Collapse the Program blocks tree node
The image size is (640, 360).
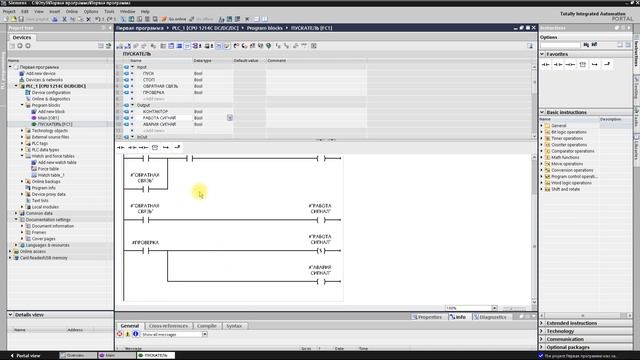tap(22, 105)
